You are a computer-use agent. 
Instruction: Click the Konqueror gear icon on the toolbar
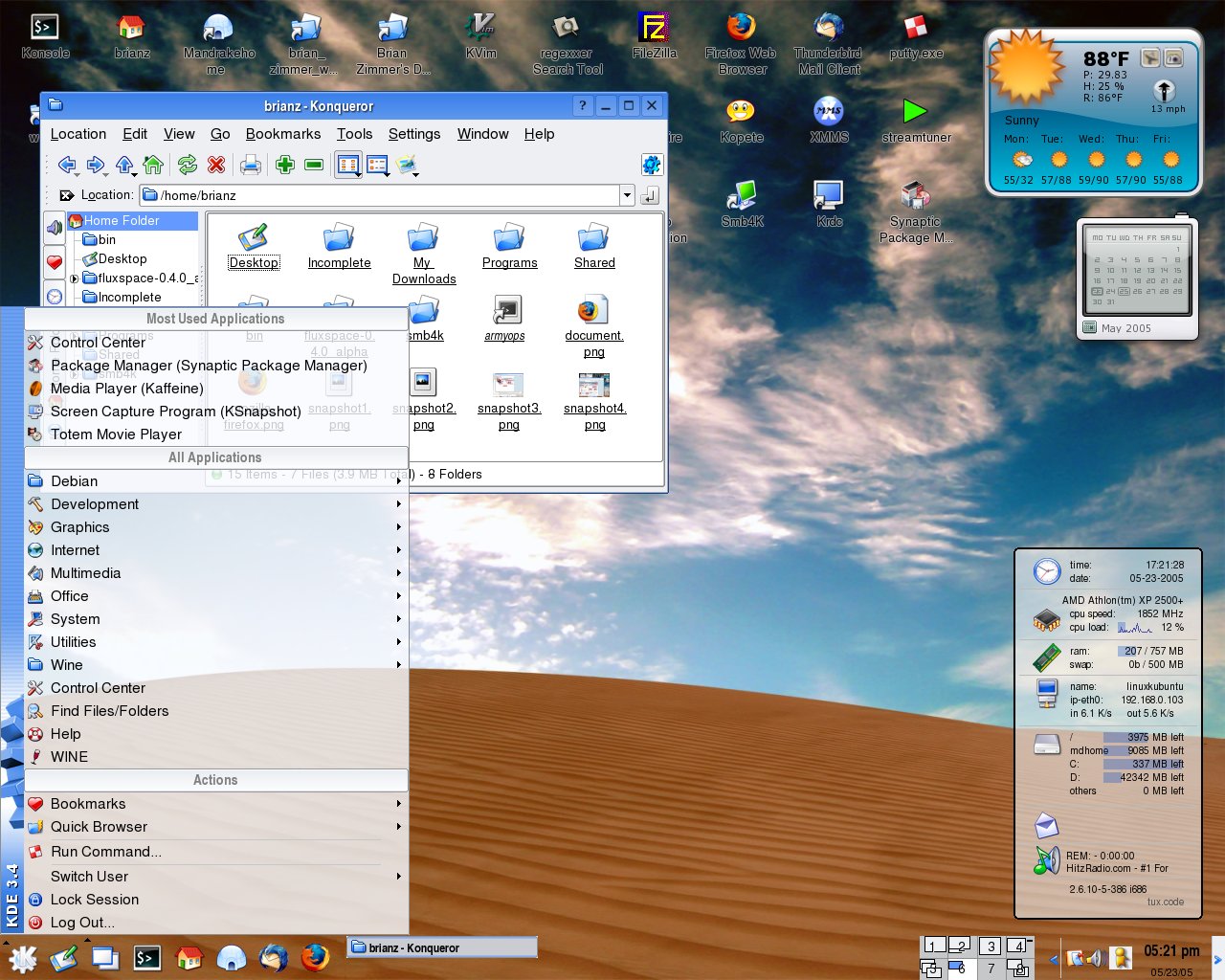click(x=652, y=165)
